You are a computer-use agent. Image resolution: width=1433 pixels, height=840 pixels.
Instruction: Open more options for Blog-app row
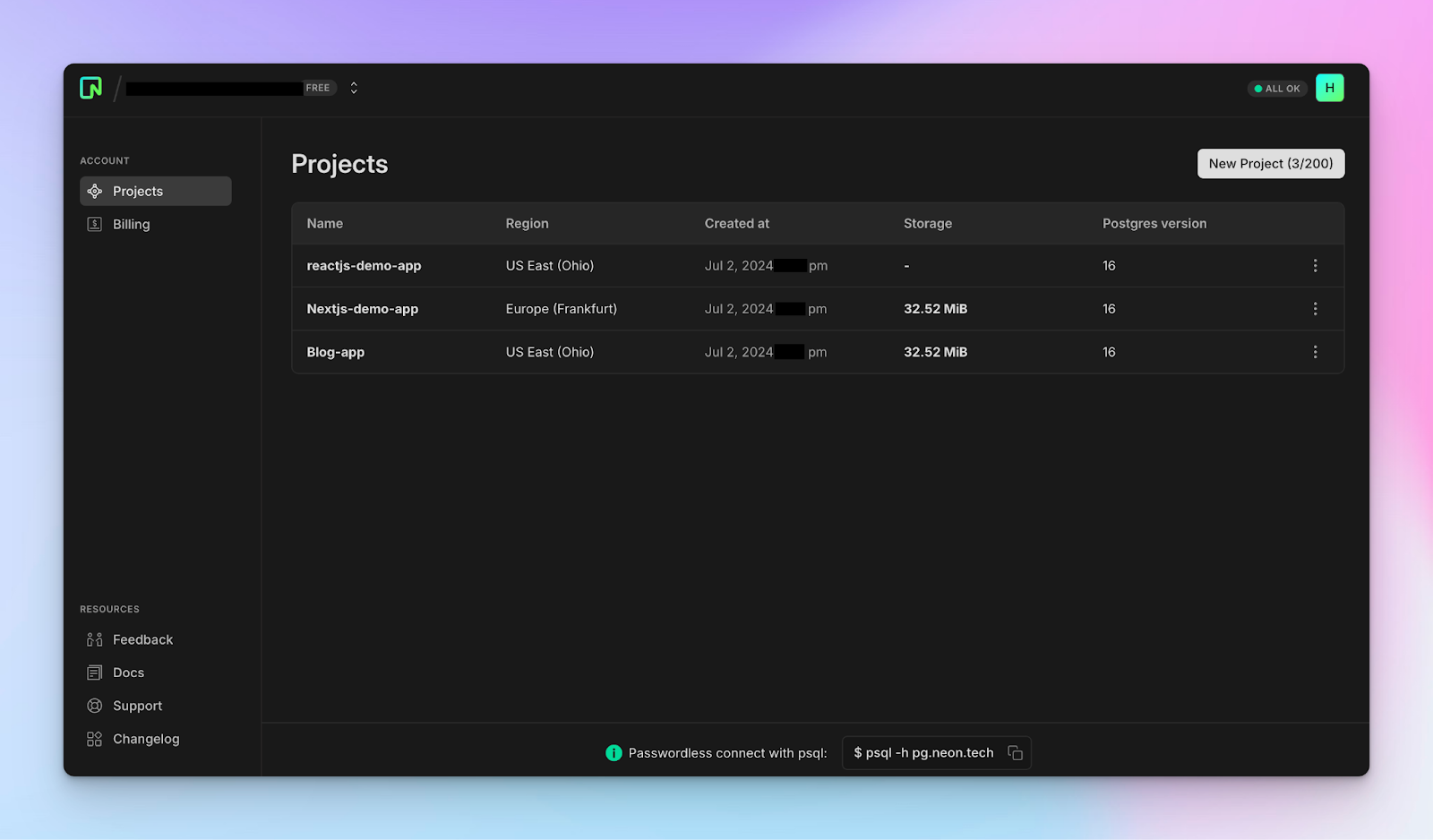1315,352
